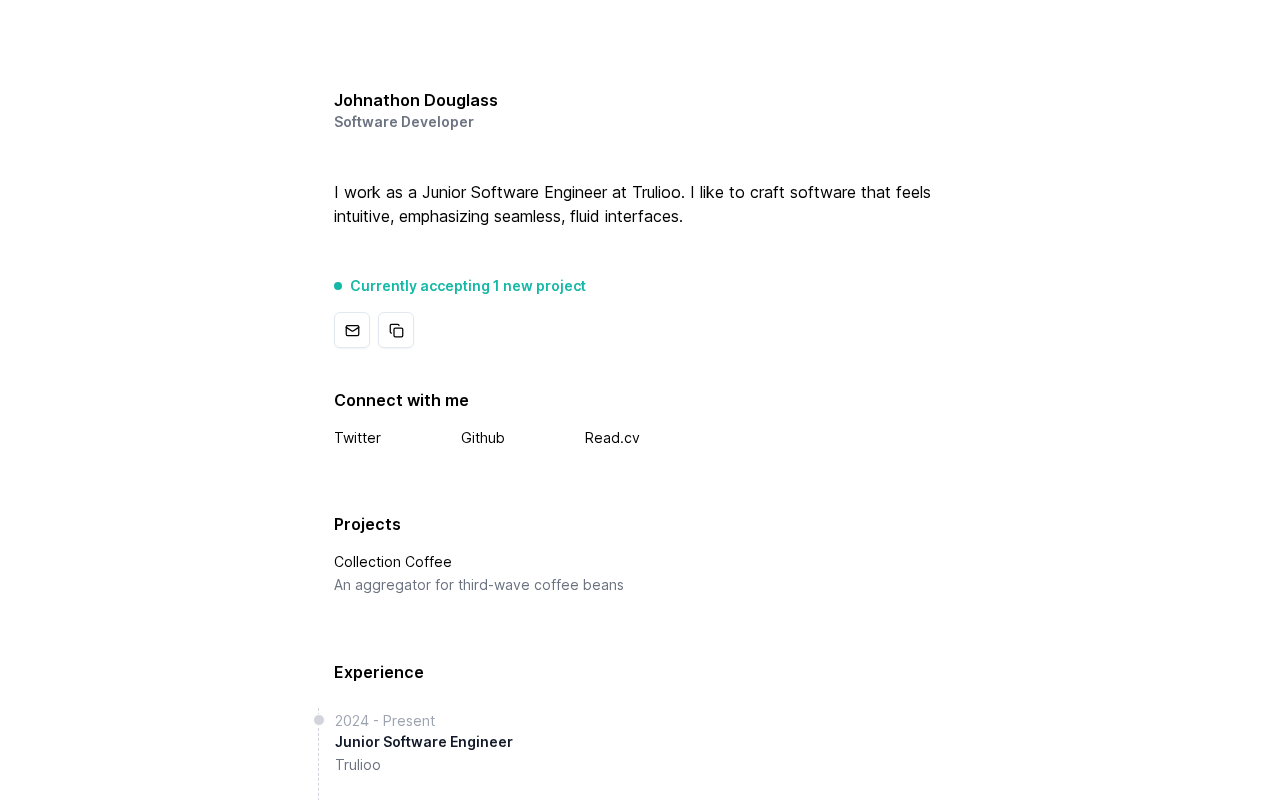Click the mail envelope icon button
Image resolution: width=1280 pixels, height=800 pixels.
tap(352, 330)
